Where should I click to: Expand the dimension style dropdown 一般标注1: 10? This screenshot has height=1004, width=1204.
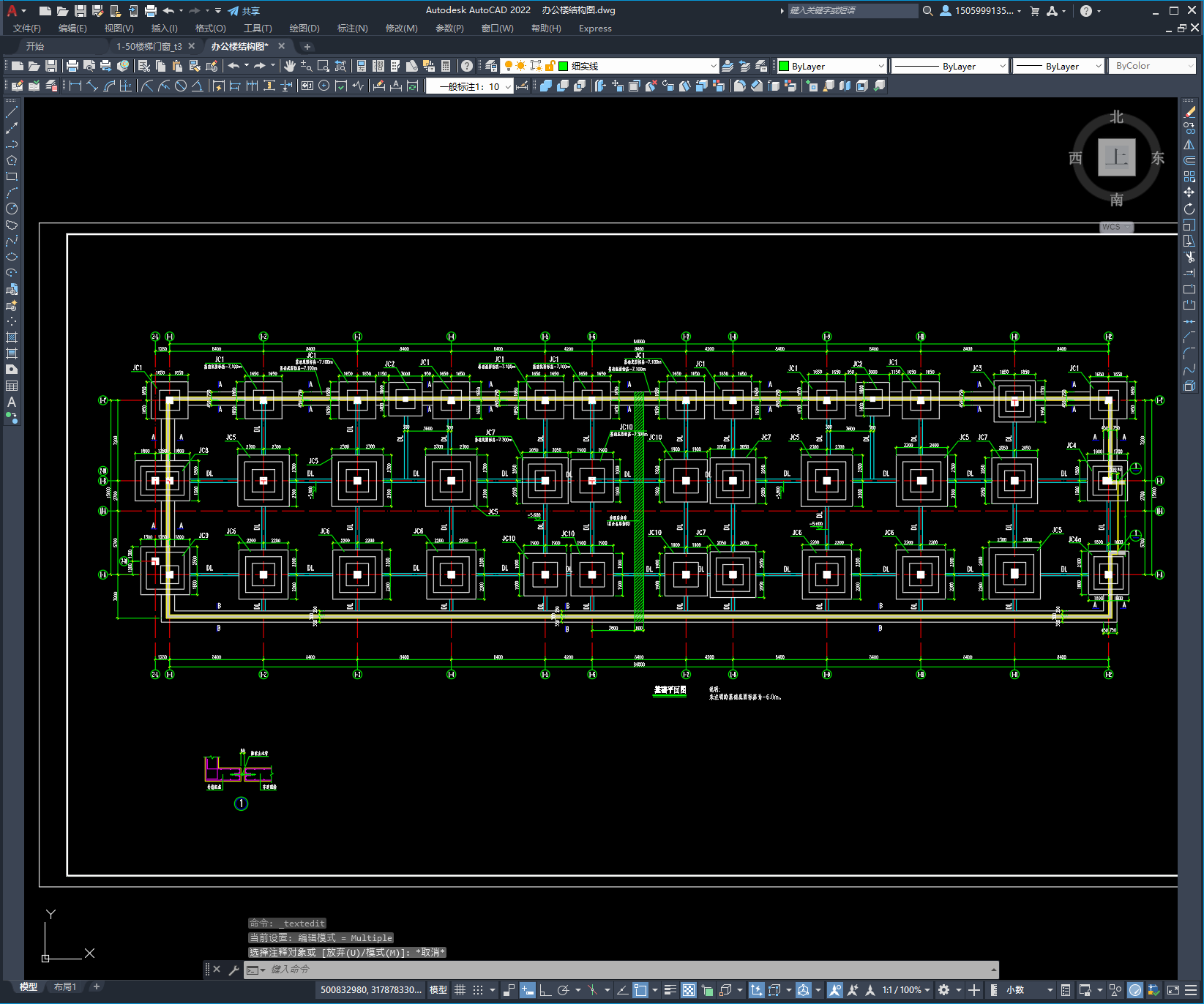pos(508,86)
